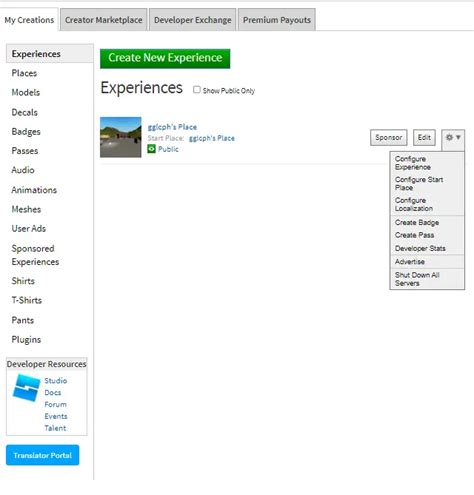Toggle the Show Public Only checkbox
474x495 pixels.
tap(197, 90)
